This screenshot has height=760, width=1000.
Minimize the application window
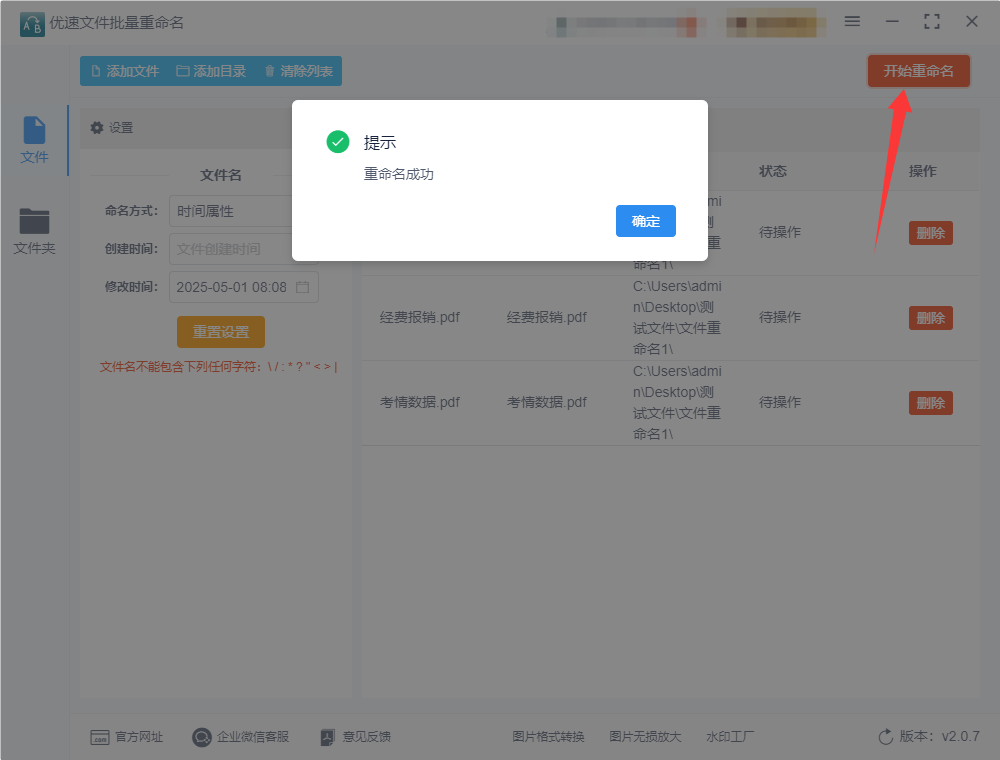(892, 22)
